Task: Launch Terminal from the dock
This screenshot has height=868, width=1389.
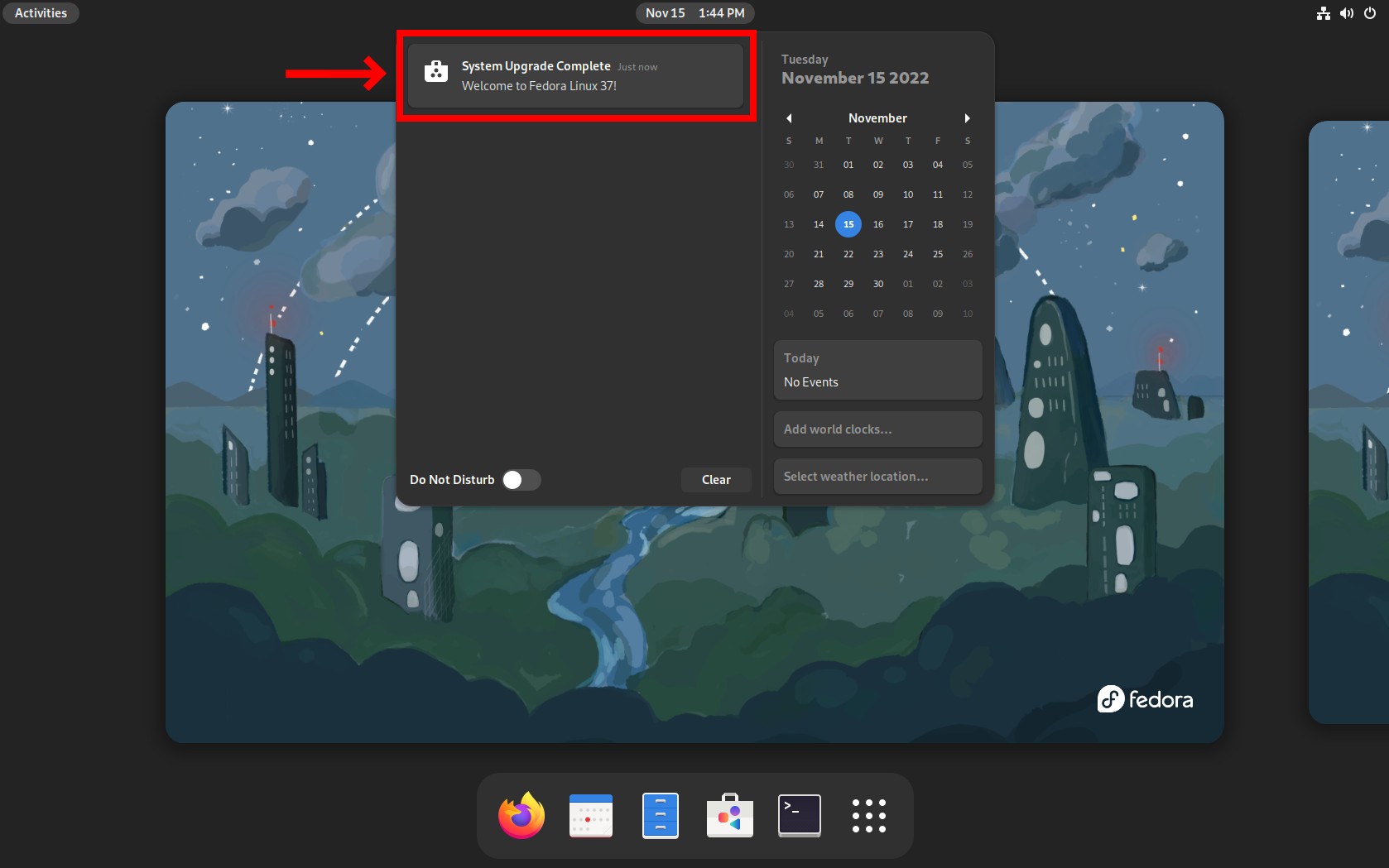Action: coord(800,816)
